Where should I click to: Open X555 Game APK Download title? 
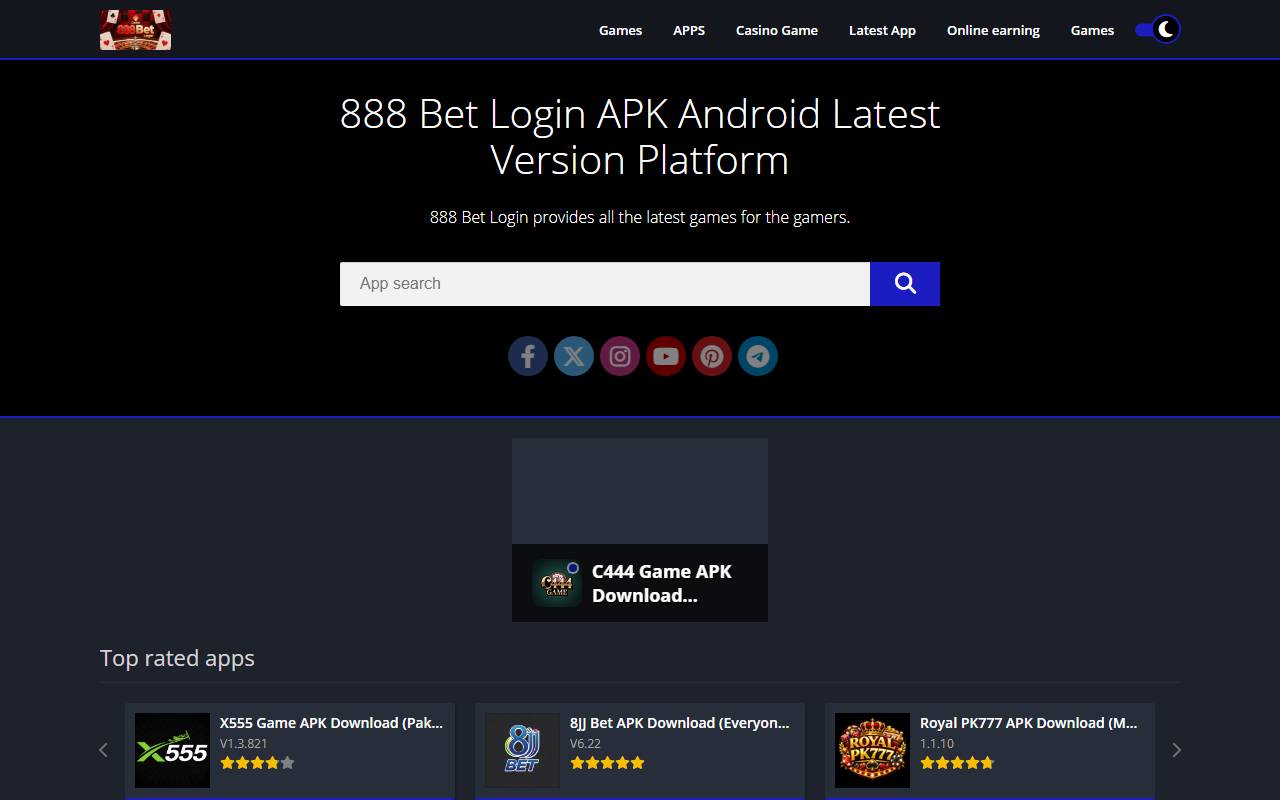(x=331, y=723)
